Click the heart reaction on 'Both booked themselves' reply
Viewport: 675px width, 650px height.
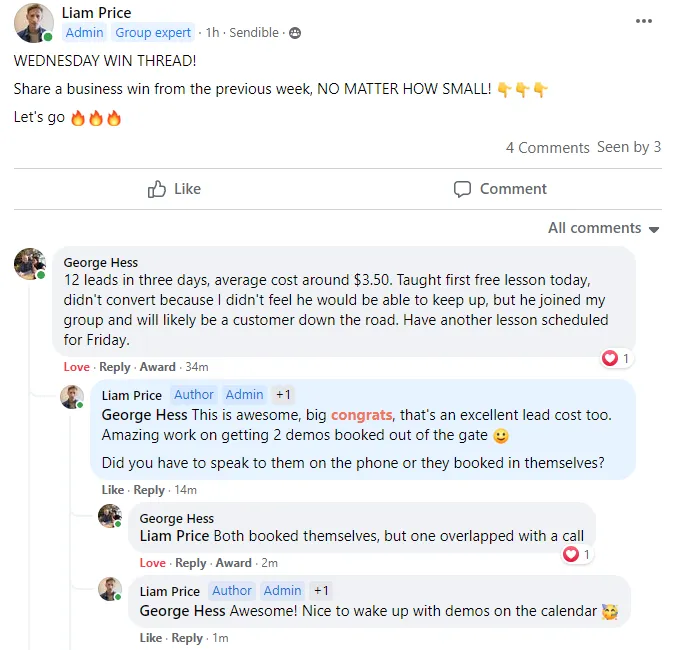[575, 554]
